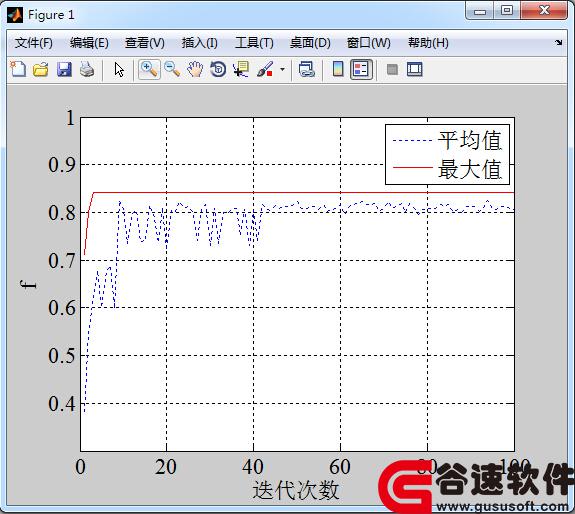Click the dock figure arrow in menu bar

coord(558,43)
